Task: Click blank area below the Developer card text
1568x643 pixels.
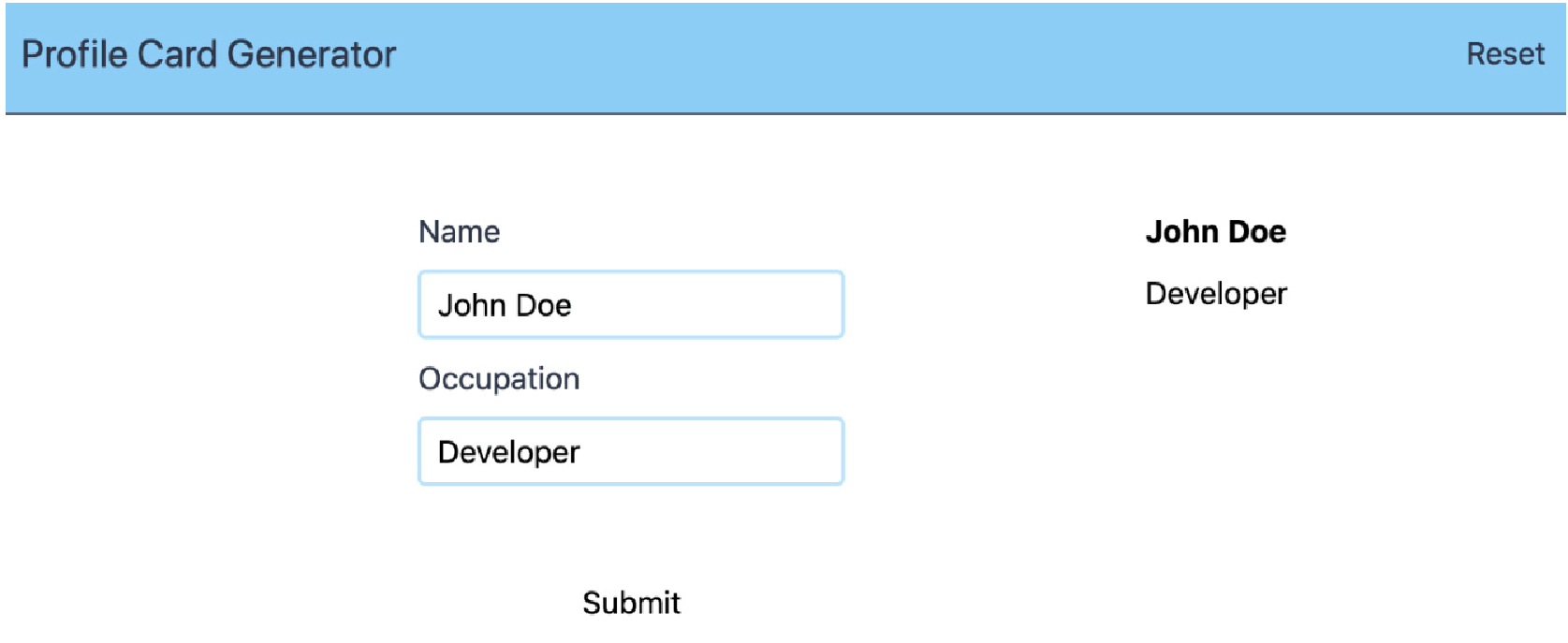Action: (x=1216, y=421)
